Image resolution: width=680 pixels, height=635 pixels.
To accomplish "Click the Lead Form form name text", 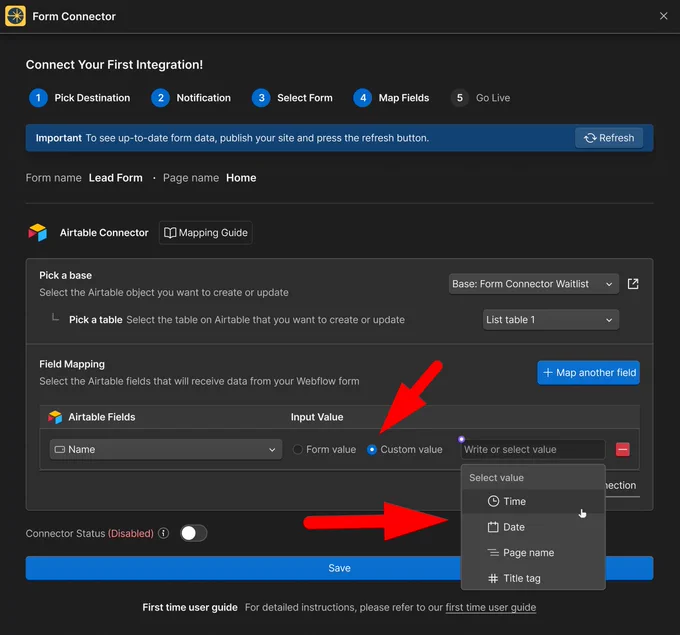I will pos(115,178).
